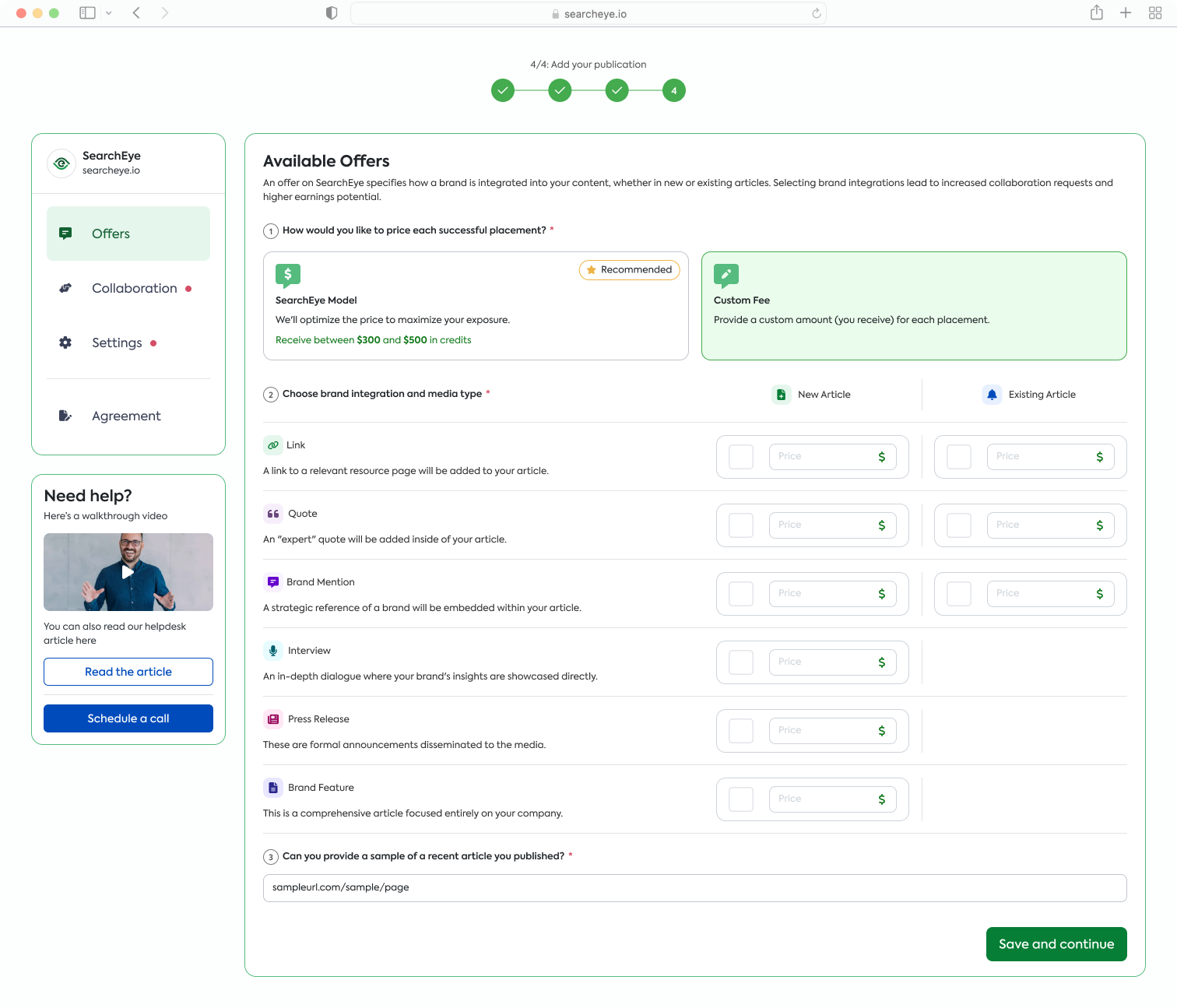Screen dimensions: 1177x1008
Task: Click the Save and continue button
Action: [1056, 944]
